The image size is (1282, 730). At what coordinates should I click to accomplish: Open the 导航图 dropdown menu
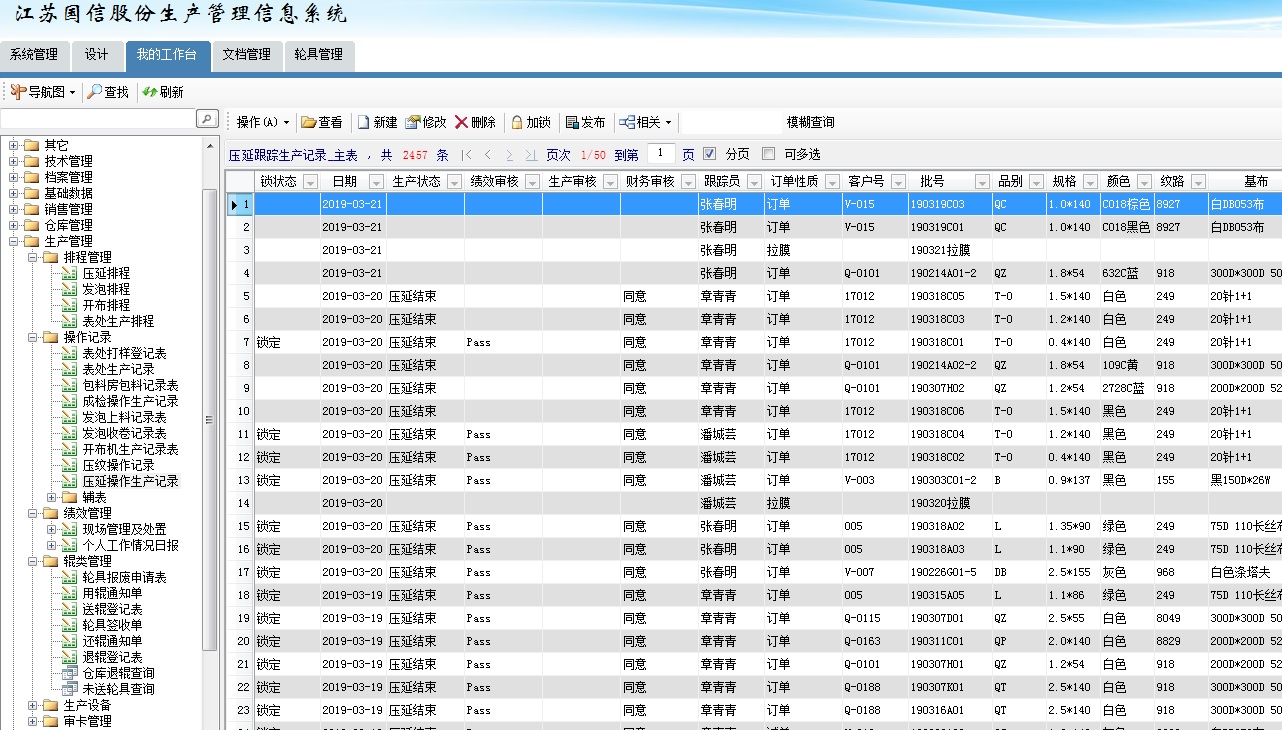(x=44, y=92)
